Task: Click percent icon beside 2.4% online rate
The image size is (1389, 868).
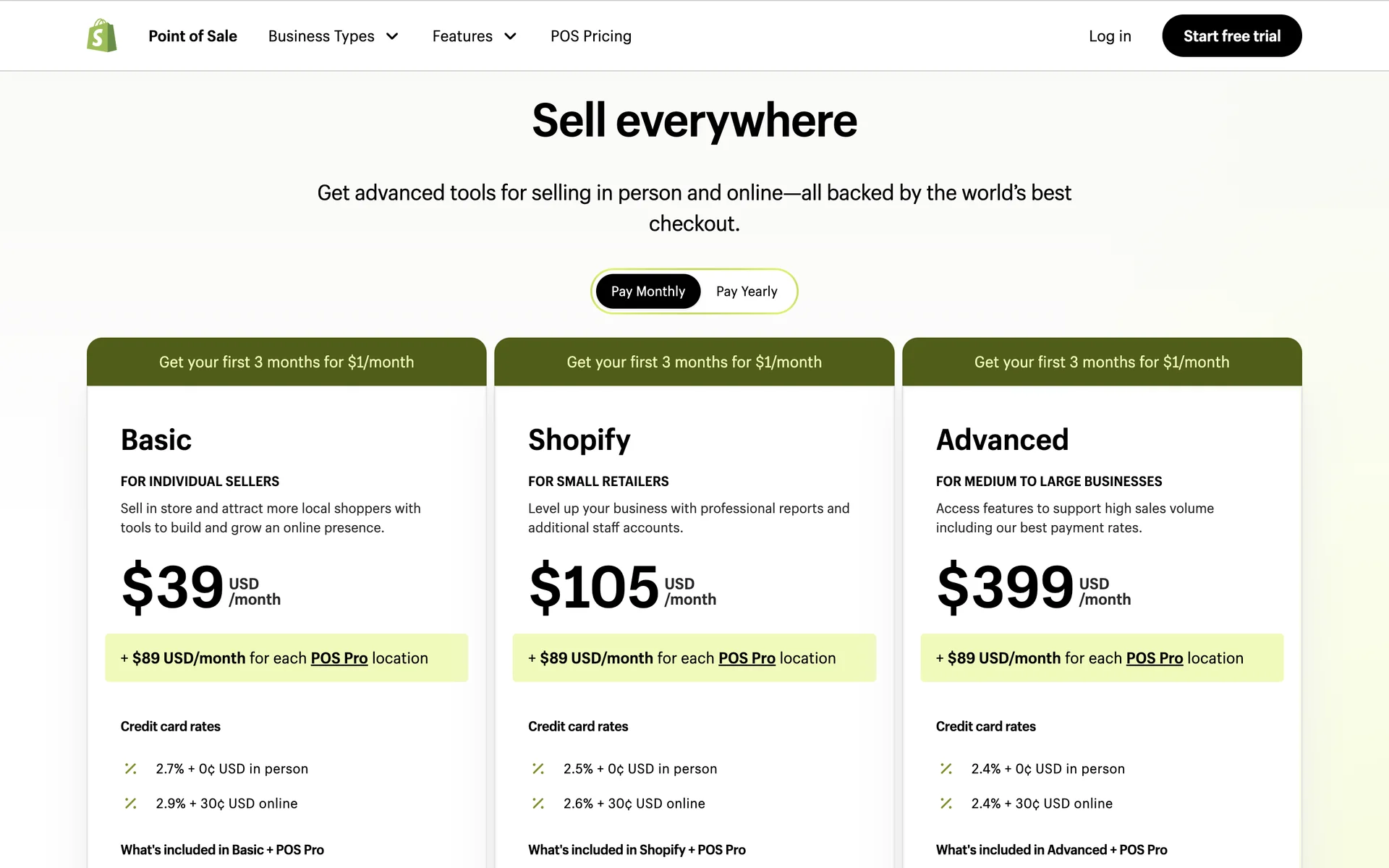Action: pos(946,803)
